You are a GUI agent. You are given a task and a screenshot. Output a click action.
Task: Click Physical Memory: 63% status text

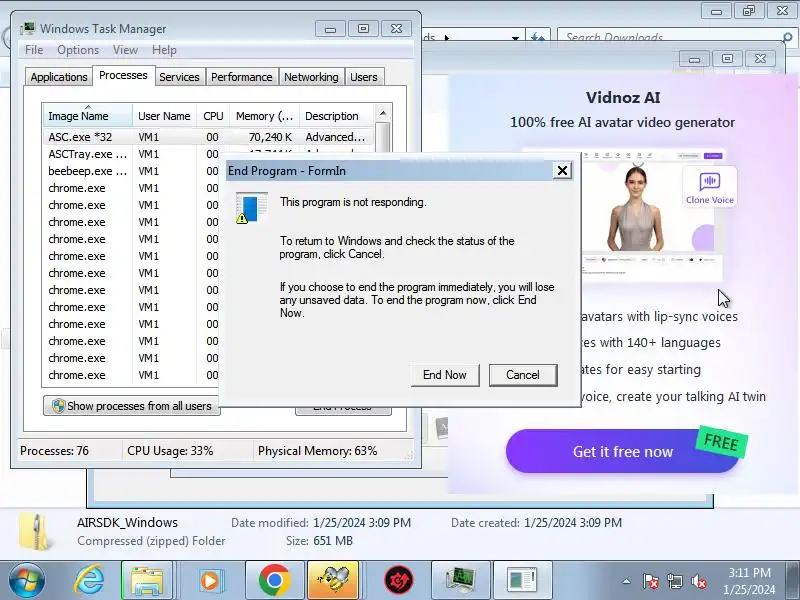[x=317, y=451]
